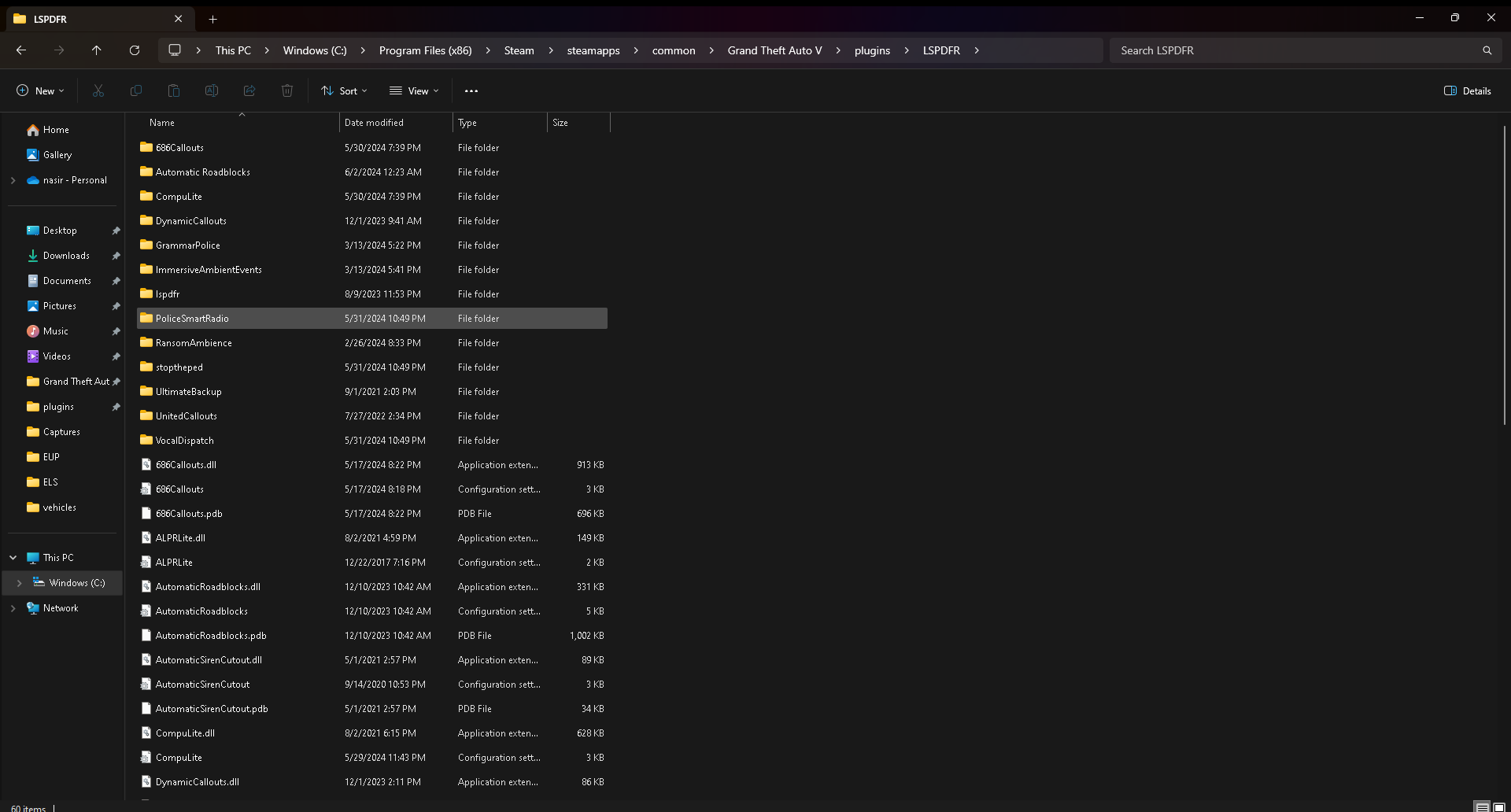The height and width of the screenshot is (812, 1511).
Task: Refresh the LSPDFR folder view
Action: point(135,50)
